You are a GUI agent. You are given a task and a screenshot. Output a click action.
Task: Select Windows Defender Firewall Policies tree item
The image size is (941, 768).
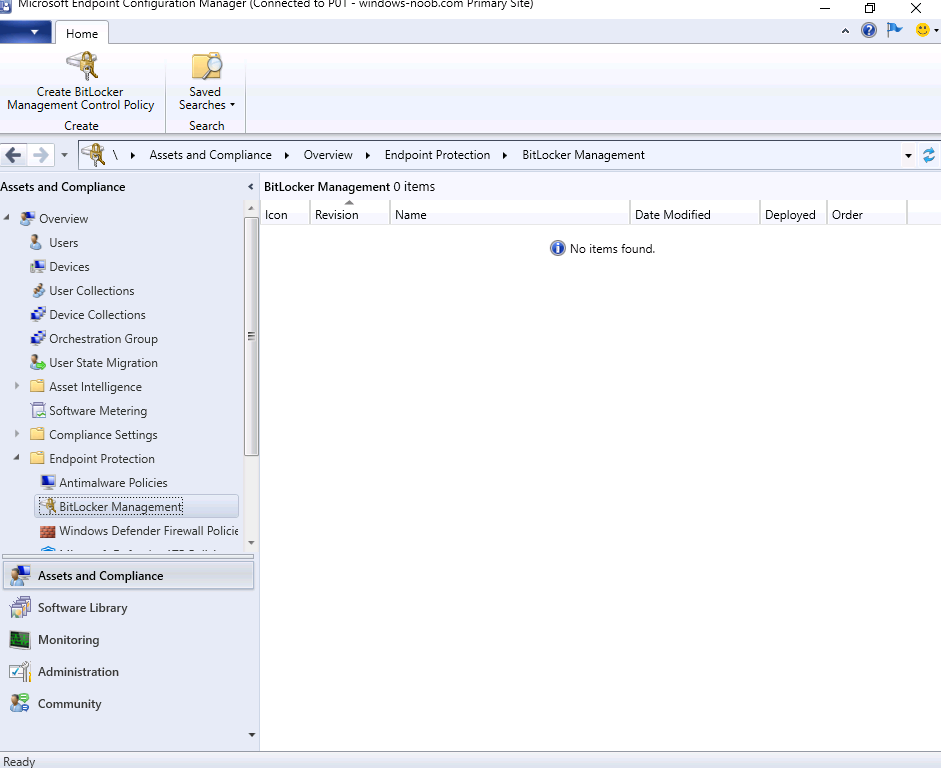(x=149, y=530)
